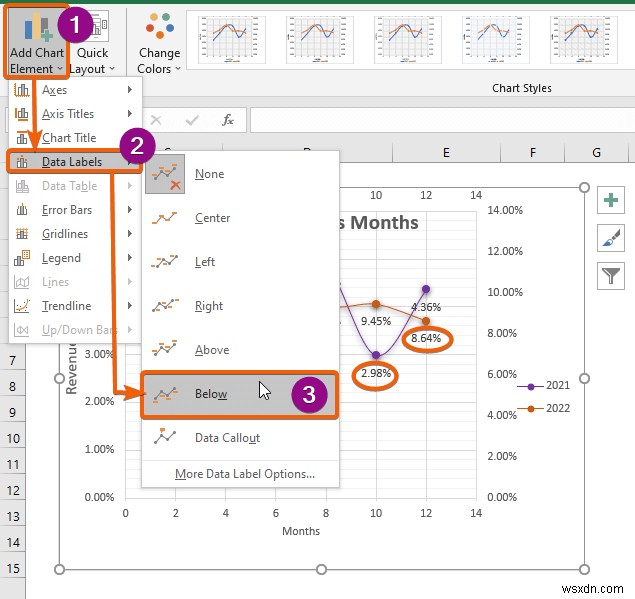Expand the Axes submenu arrow
This screenshot has height=599, width=635.
click(x=130, y=90)
